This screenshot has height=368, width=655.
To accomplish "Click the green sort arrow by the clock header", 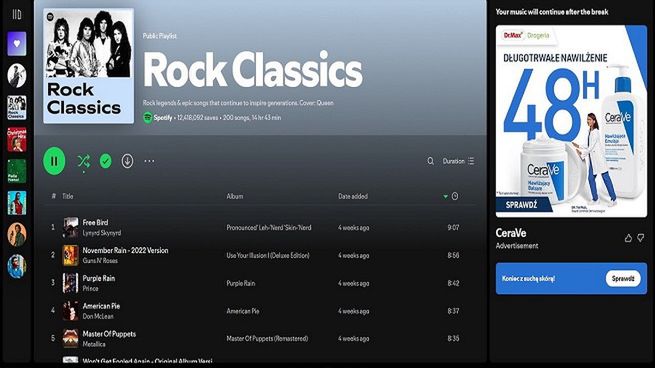I will pyautogui.click(x=445, y=196).
